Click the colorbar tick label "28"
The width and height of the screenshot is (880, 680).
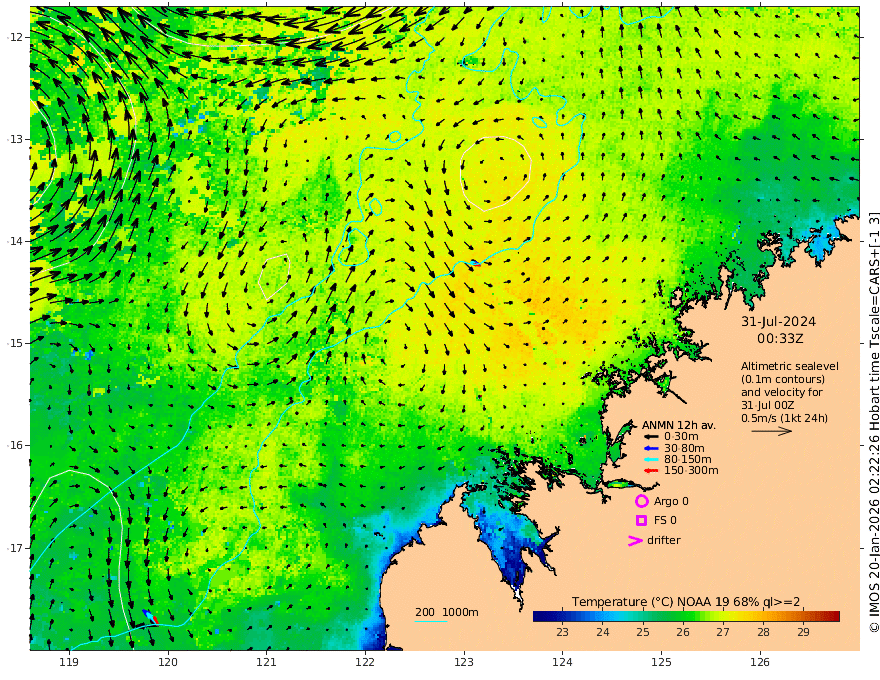(763, 632)
